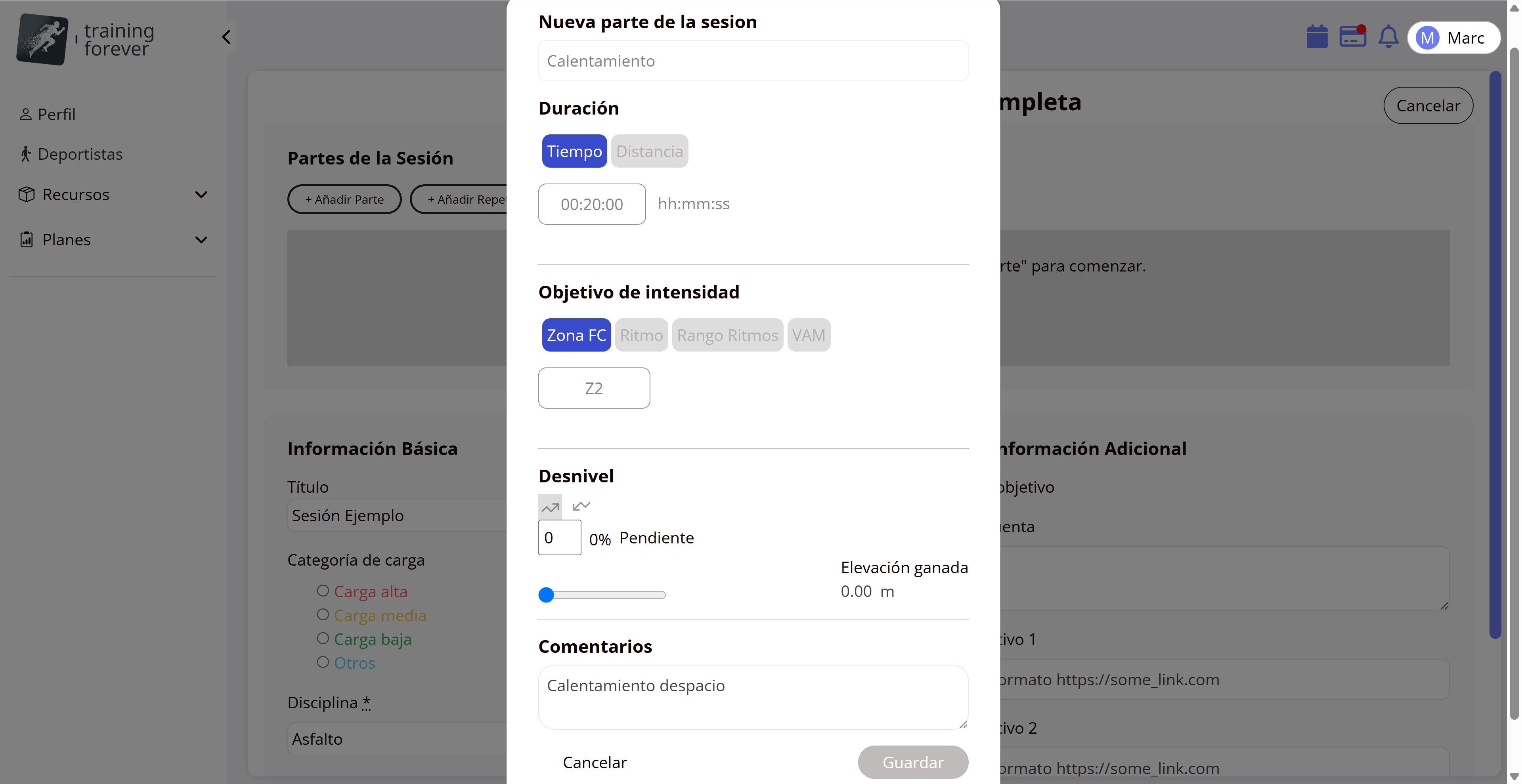This screenshot has width=1522, height=784.
Task: Click the payment card icon
Action: point(1352,37)
